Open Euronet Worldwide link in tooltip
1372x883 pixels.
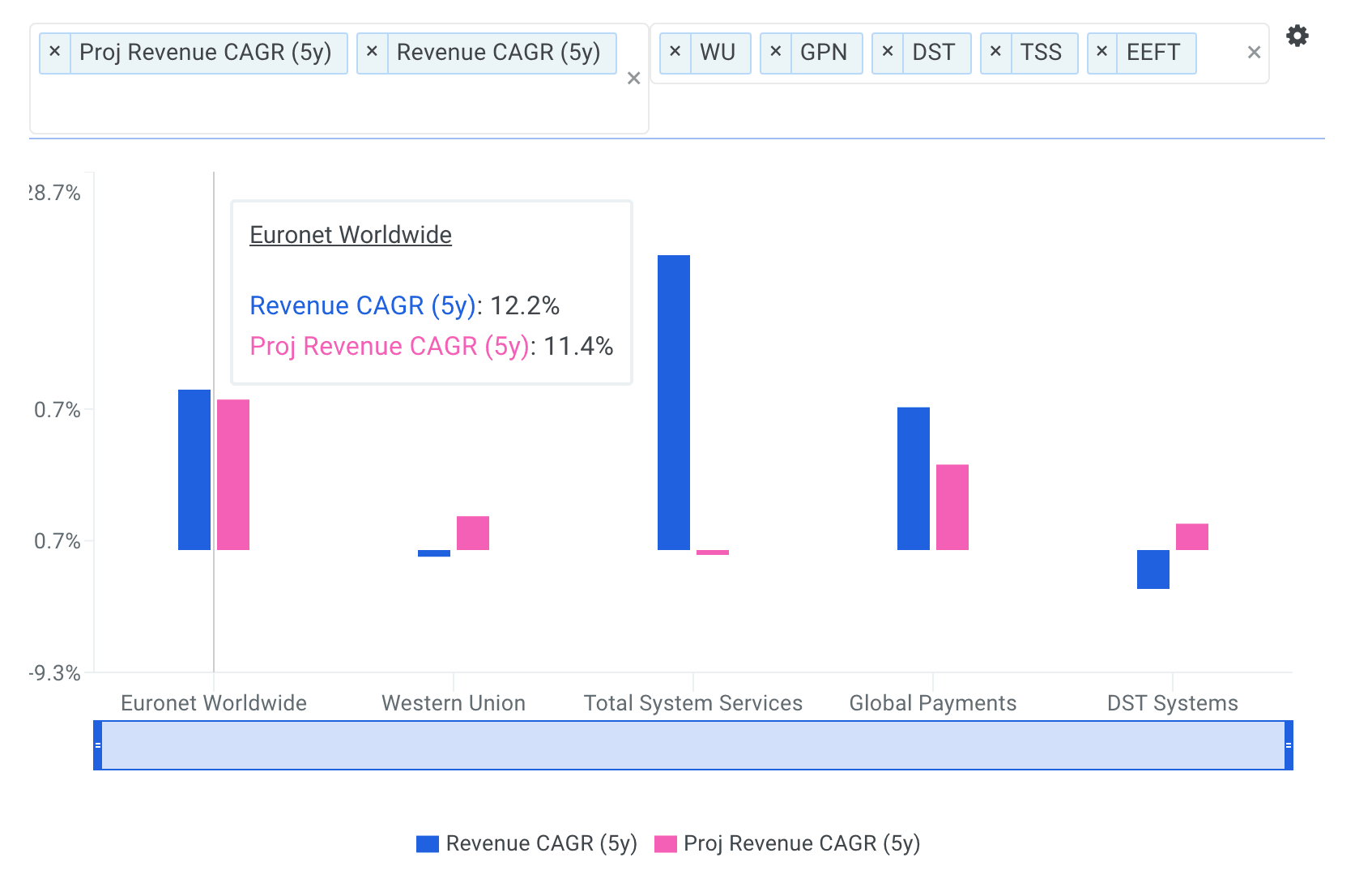tap(350, 235)
